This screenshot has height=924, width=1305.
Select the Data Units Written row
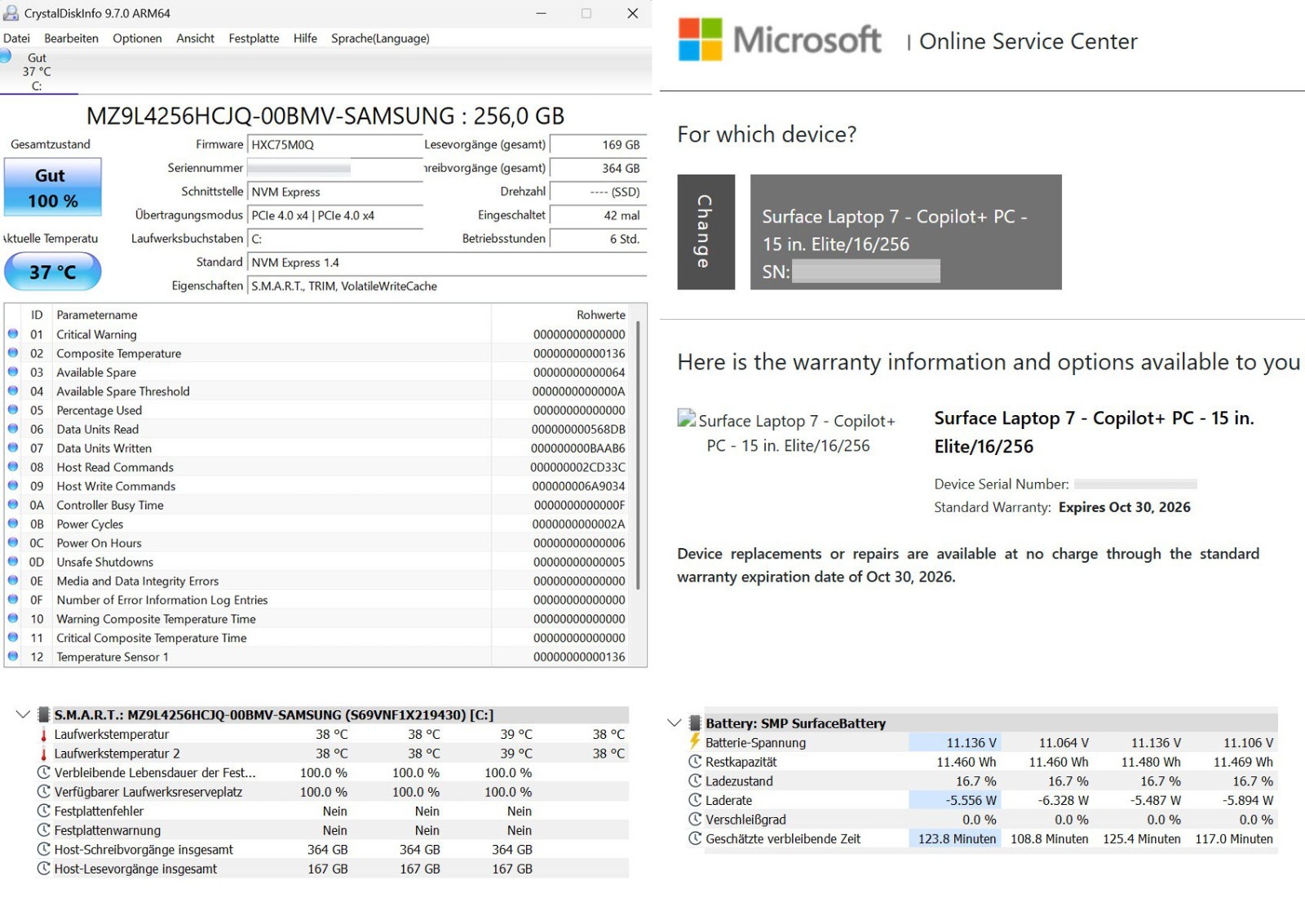click(x=318, y=448)
